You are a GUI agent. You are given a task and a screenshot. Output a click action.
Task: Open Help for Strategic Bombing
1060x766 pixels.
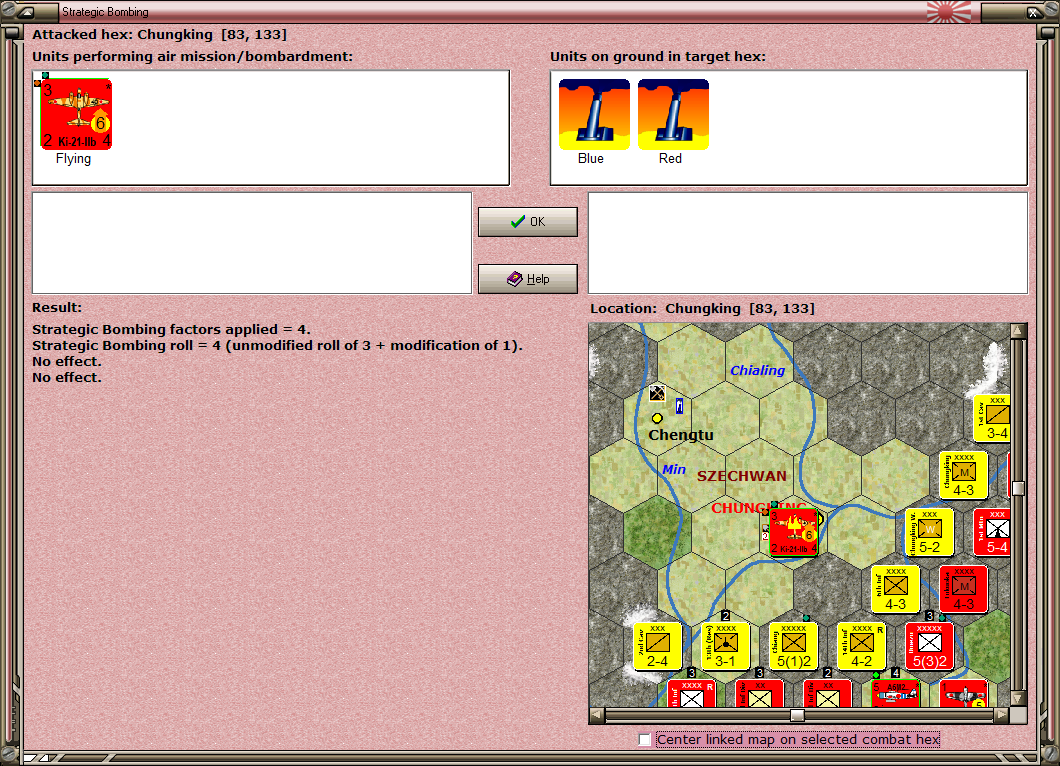point(528,279)
